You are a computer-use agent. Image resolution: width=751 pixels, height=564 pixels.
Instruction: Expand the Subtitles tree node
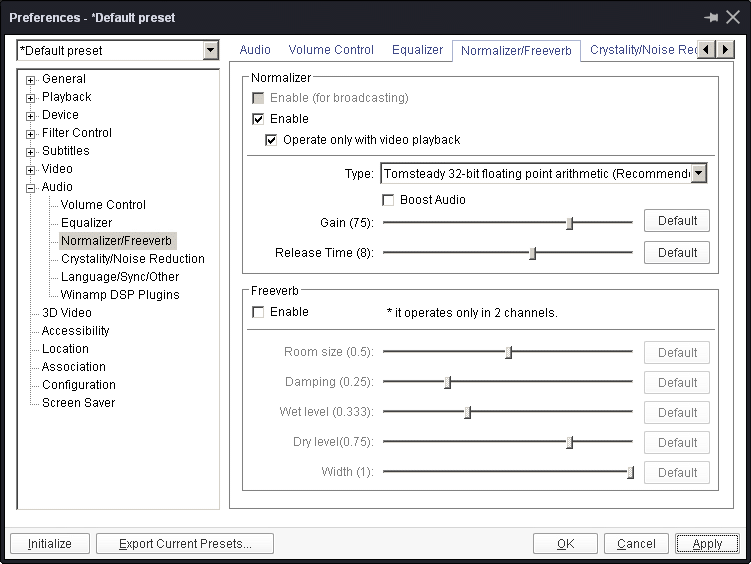coord(30,152)
